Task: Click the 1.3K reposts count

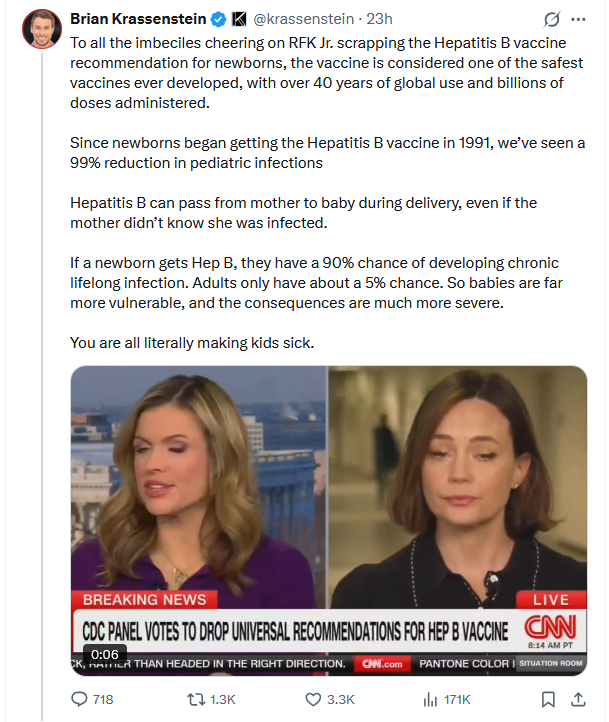Action: tap(223, 699)
